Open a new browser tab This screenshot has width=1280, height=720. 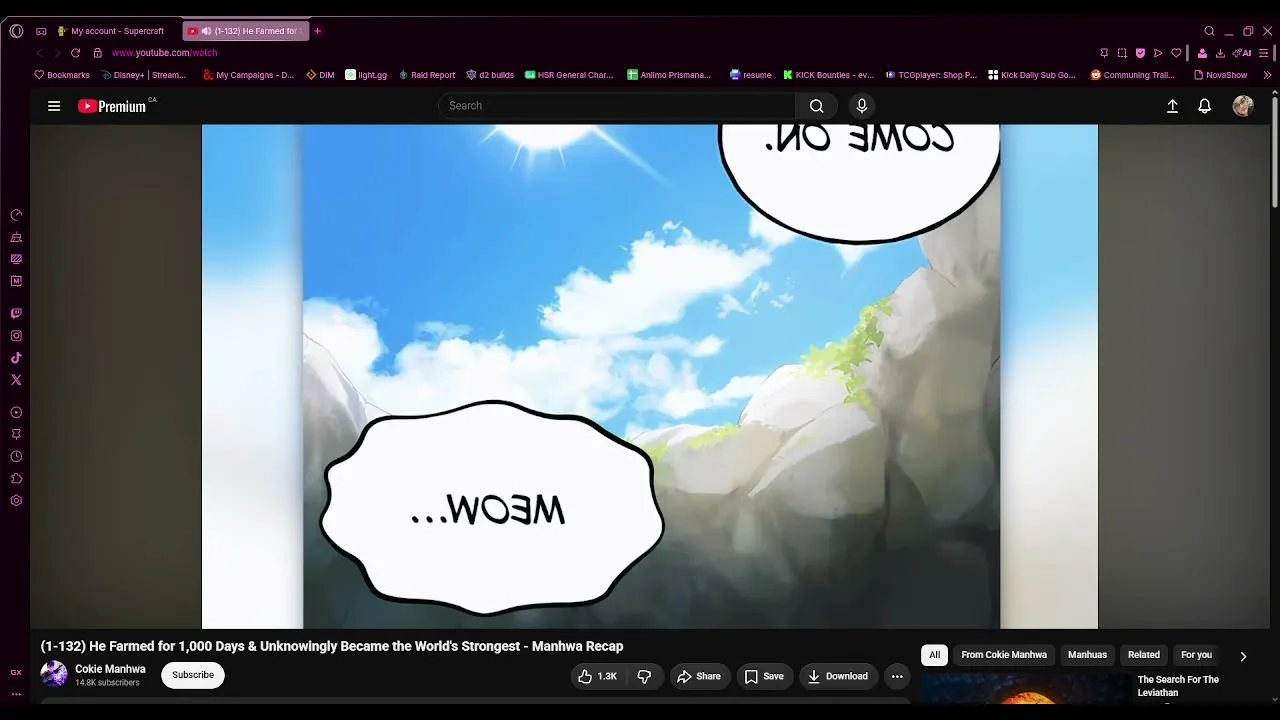pyautogui.click(x=318, y=31)
